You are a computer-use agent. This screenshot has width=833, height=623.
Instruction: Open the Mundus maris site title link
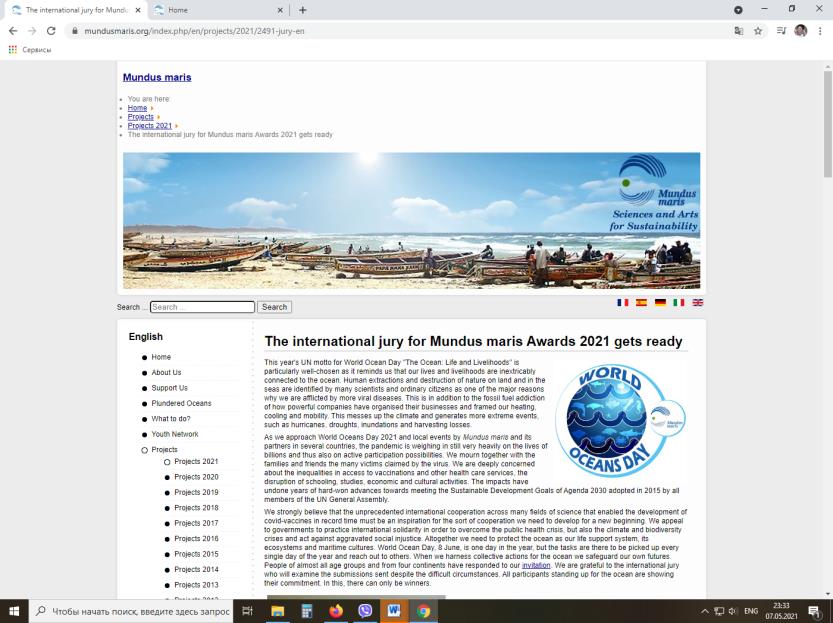click(x=157, y=78)
